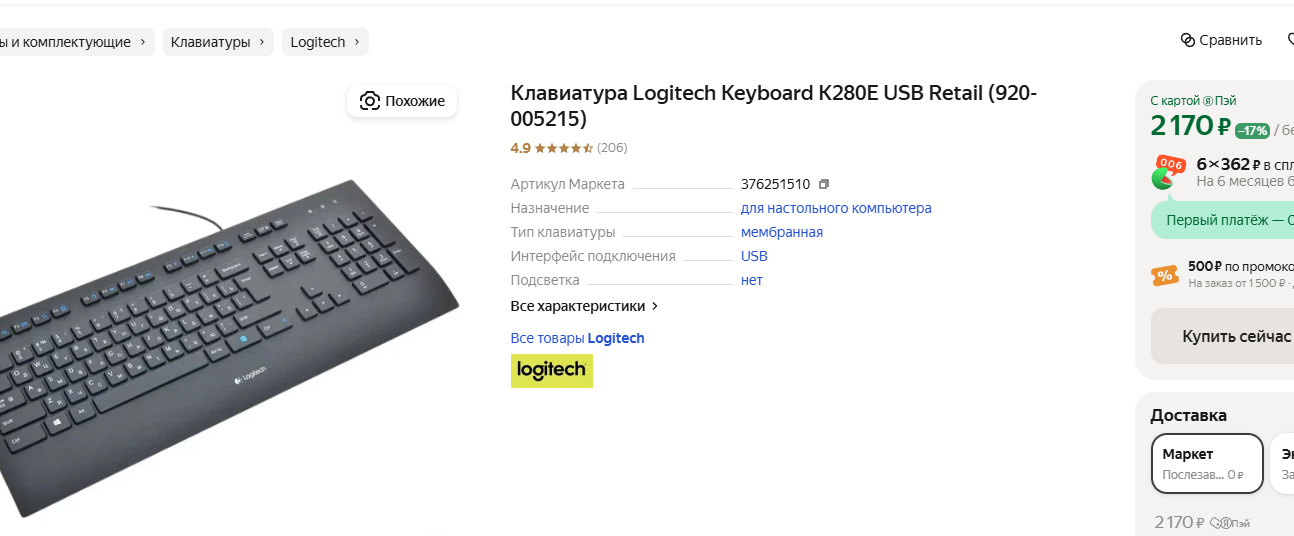Image resolution: width=1294 pixels, height=536 pixels.
Task: Click the favorites heart icon at top right
Action: point(1289,41)
